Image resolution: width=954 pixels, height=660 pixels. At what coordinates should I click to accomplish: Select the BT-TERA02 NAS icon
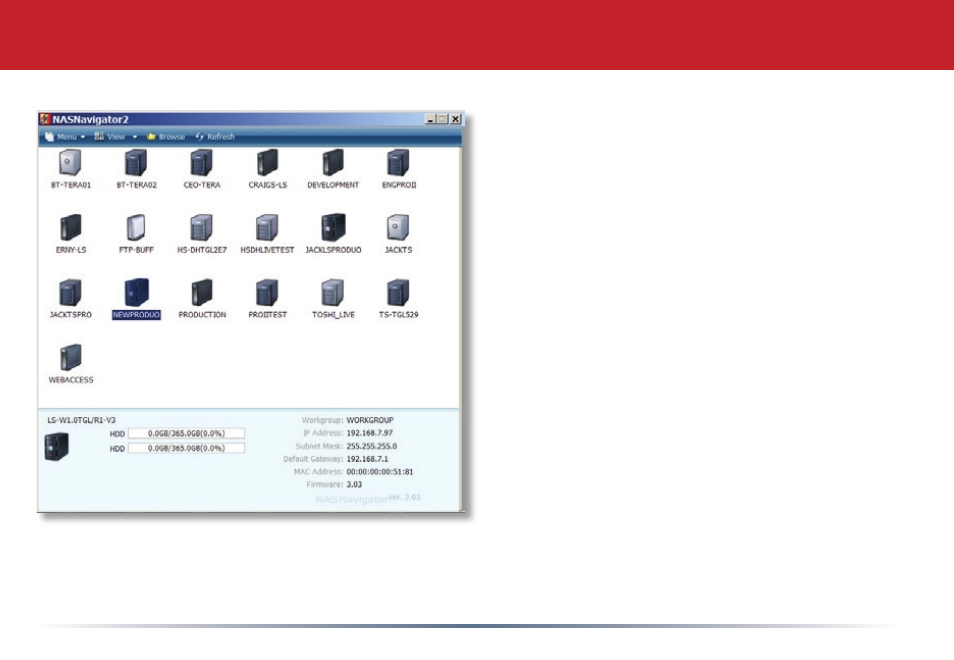[x=136, y=162]
